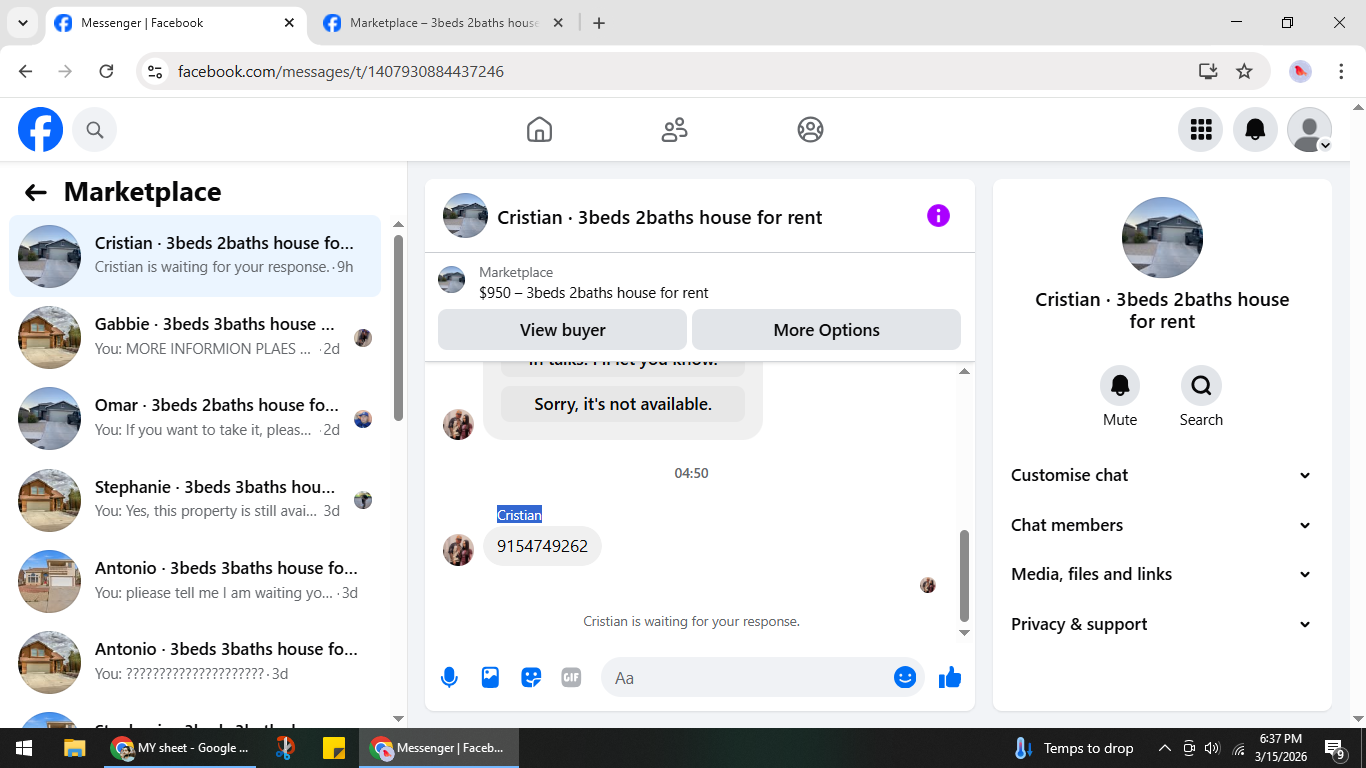Open Sticky Notes from taskbar

pyautogui.click(x=333, y=748)
